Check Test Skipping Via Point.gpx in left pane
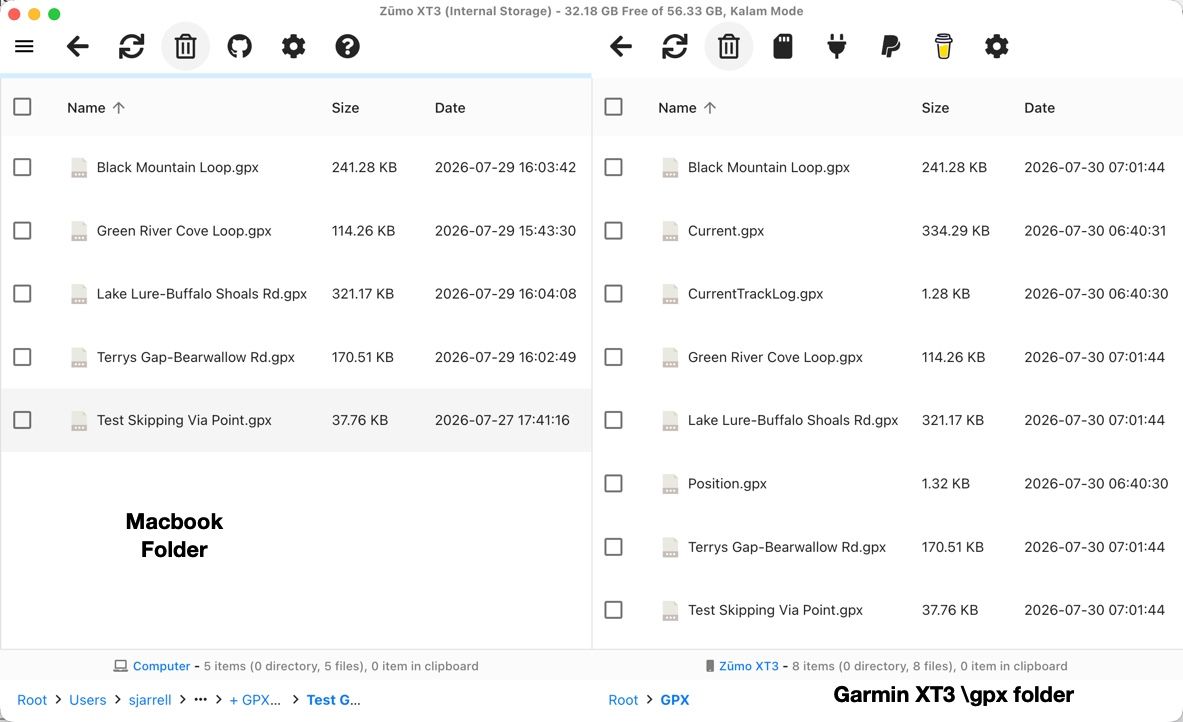This screenshot has height=722, width=1183. (x=23, y=419)
